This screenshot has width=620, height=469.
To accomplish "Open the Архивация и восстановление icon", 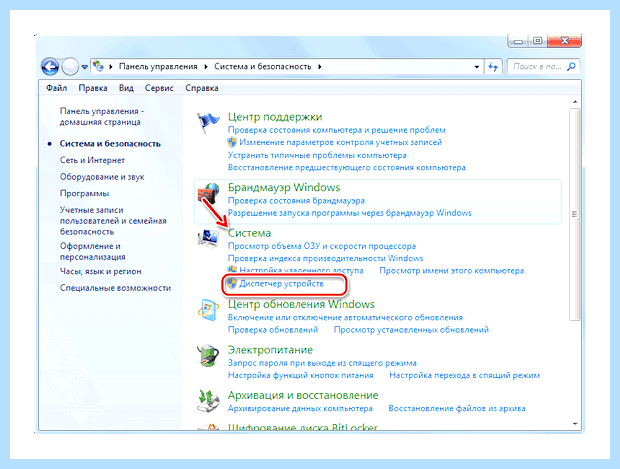I will [x=208, y=400].
